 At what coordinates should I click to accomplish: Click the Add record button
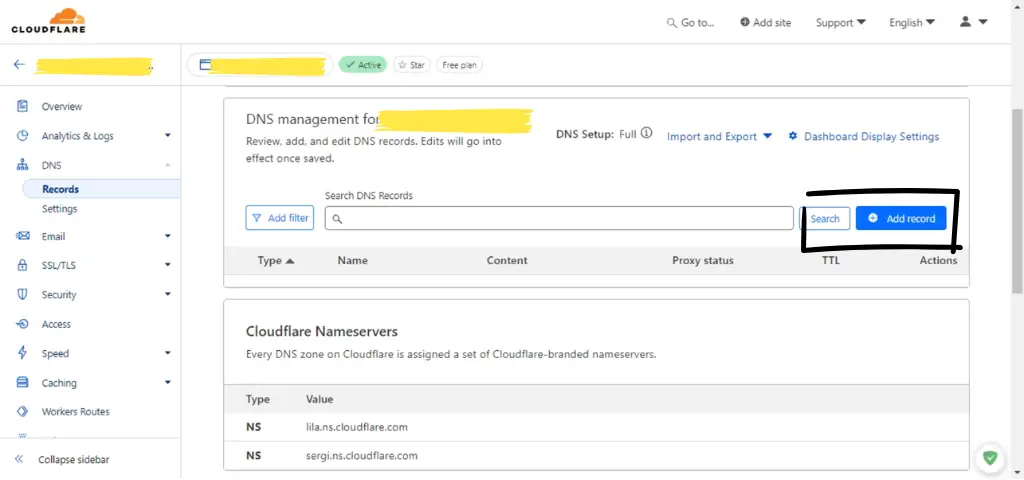coord(901,218)
